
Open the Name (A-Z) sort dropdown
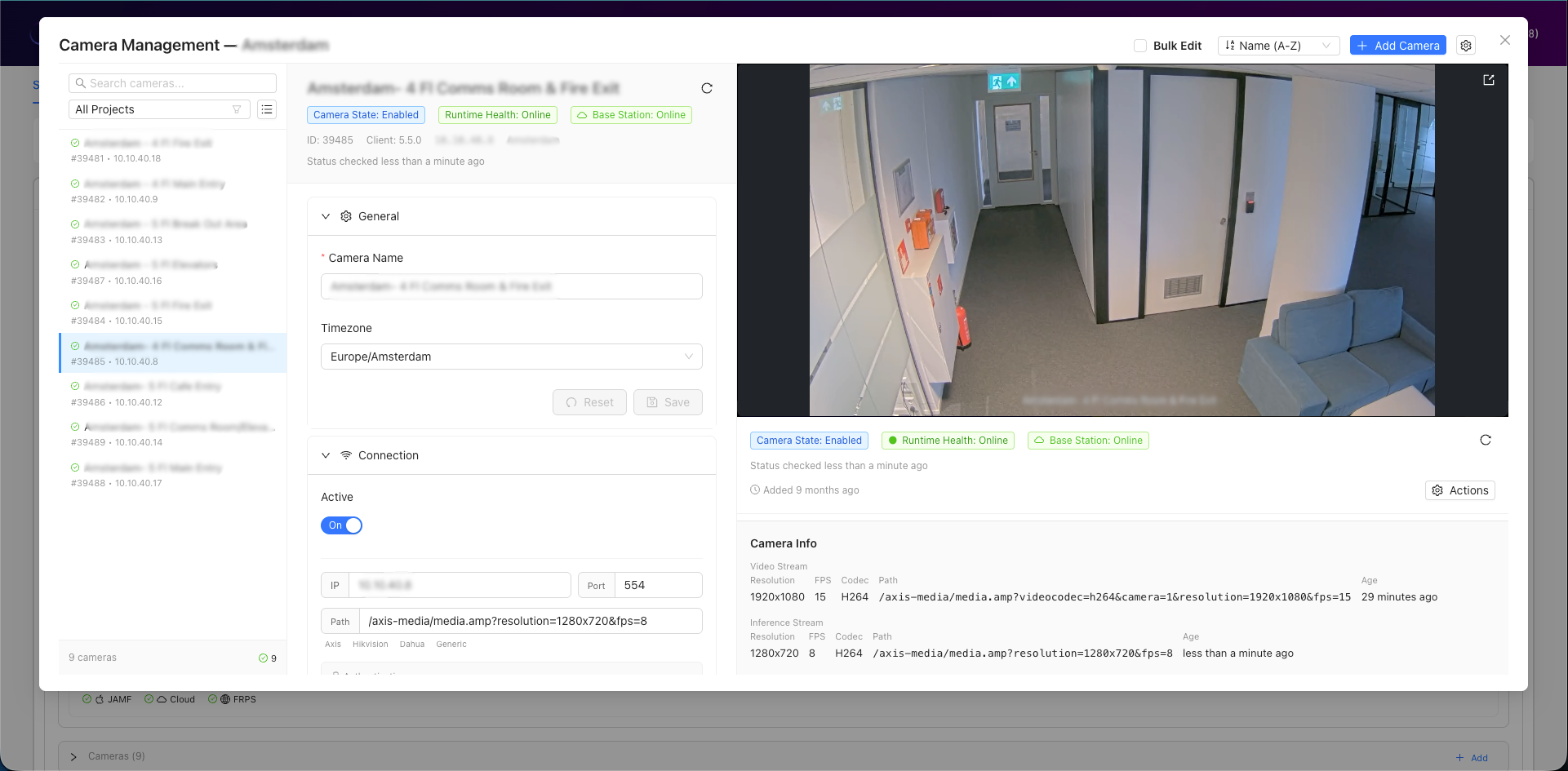1277,46
